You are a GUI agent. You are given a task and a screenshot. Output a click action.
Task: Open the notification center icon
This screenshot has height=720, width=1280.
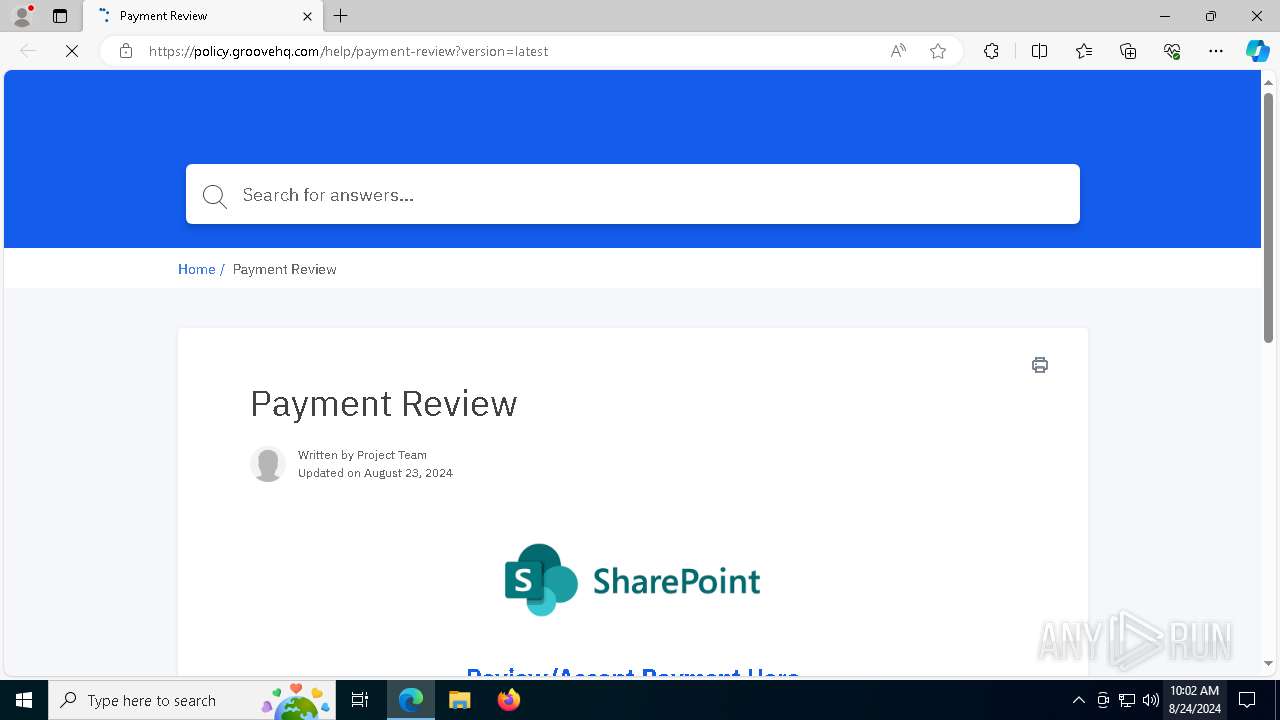pos(1247,700)
